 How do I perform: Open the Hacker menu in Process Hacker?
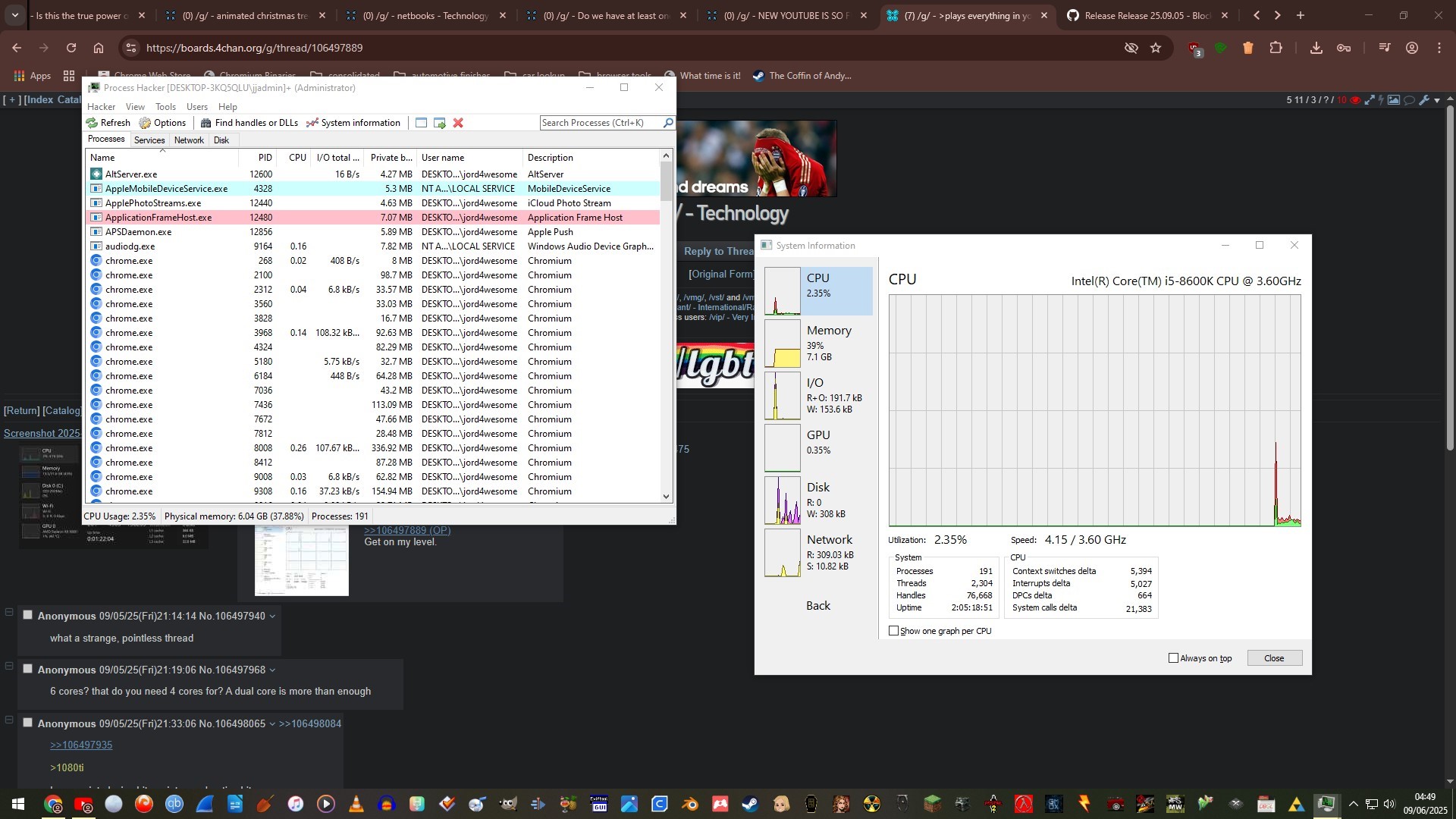pos(101,107)
